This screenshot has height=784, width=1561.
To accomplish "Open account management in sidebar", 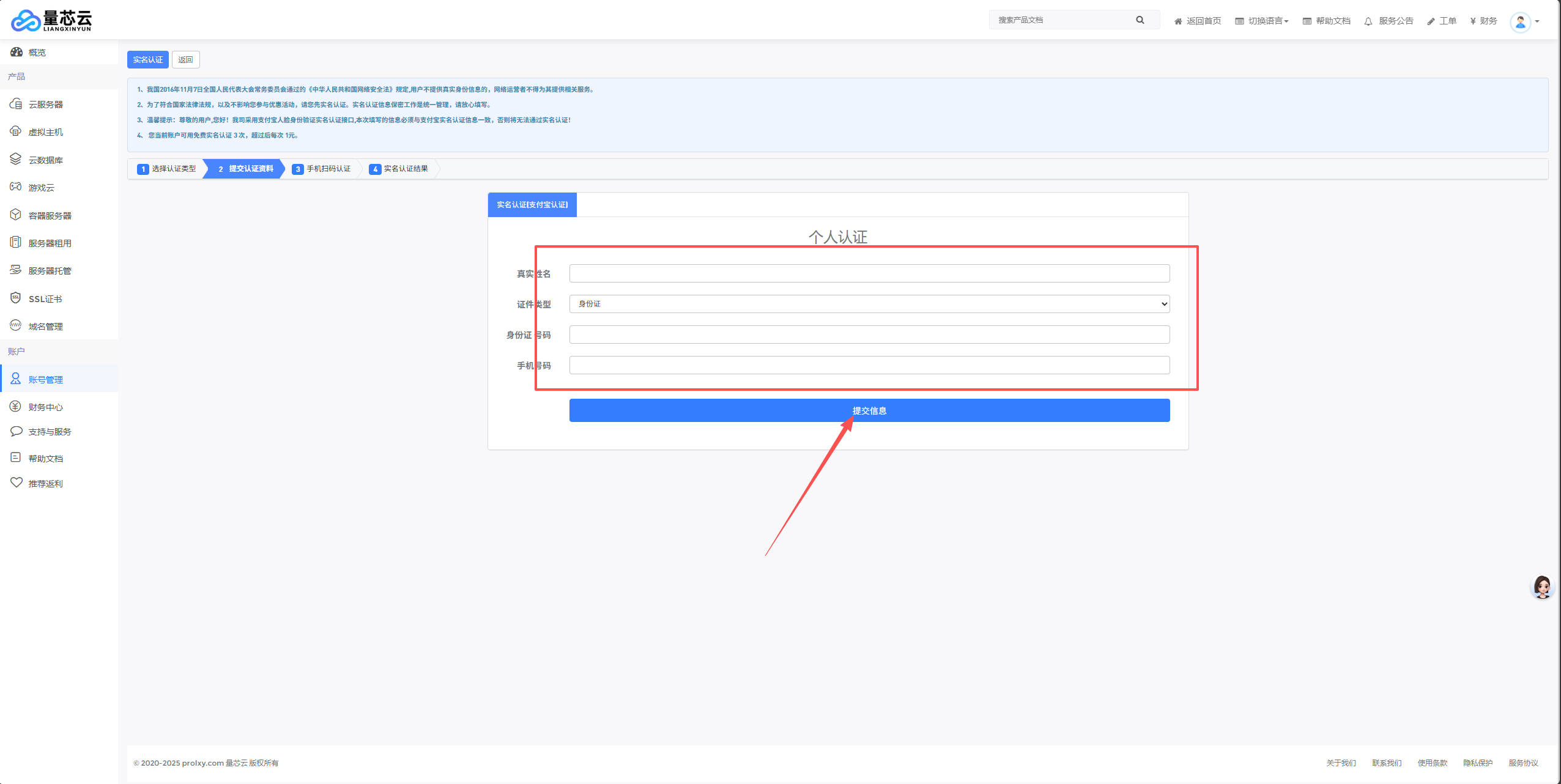I will coord(45,380).
